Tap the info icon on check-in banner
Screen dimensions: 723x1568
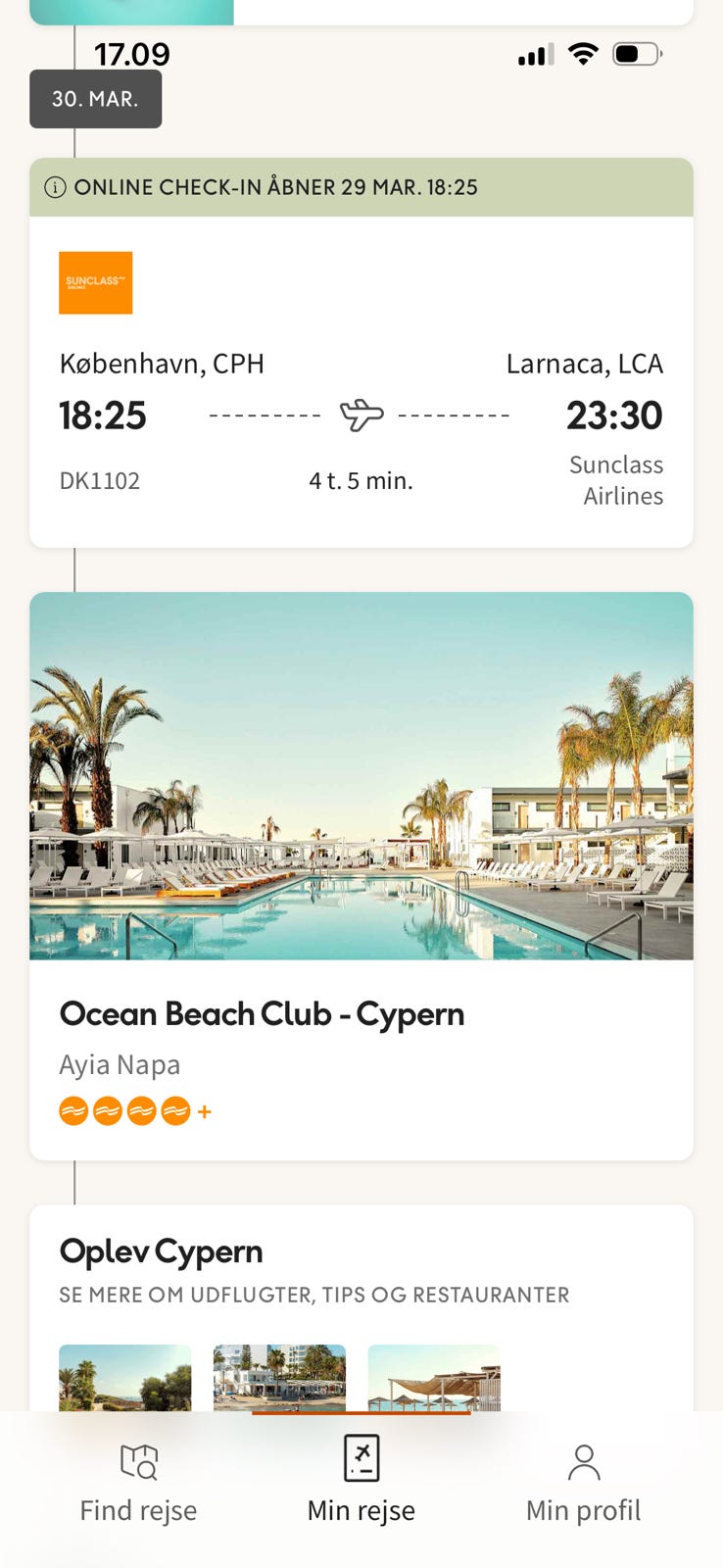(56, 187)
